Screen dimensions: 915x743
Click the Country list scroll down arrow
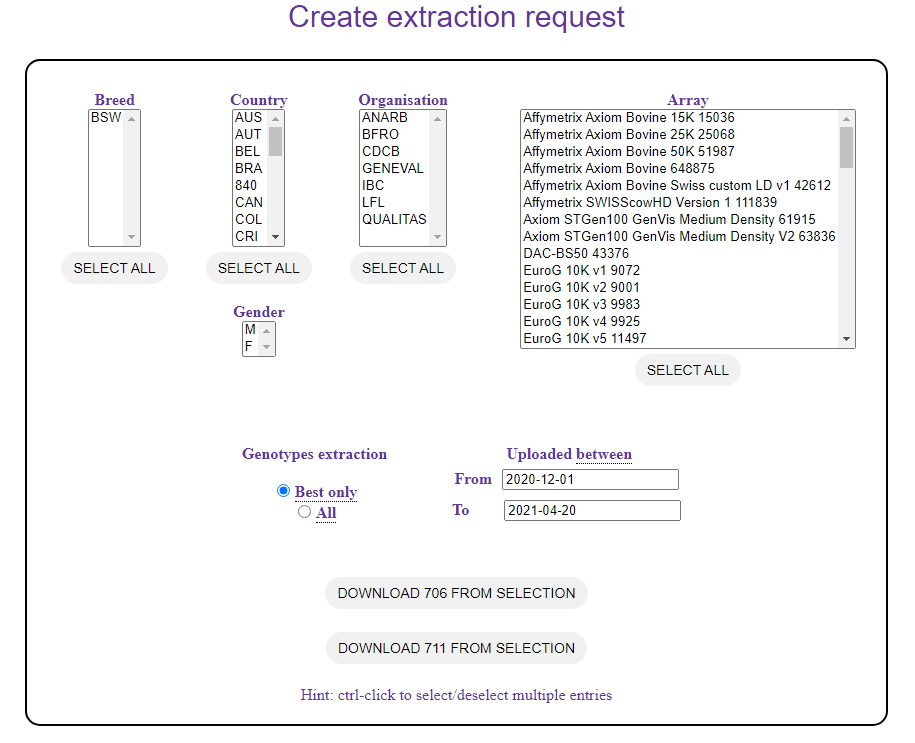[x=276, y=238]
